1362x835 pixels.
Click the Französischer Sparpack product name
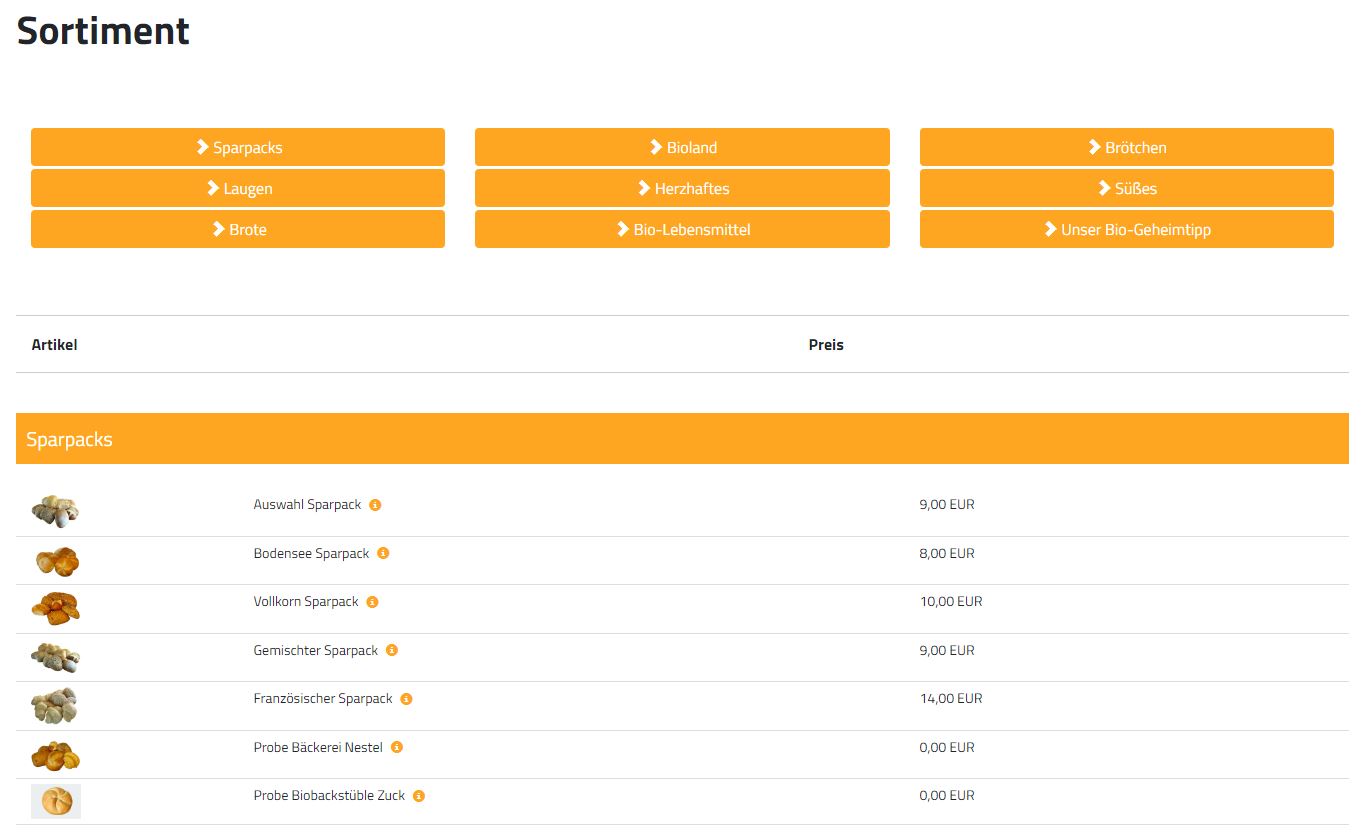pyautogui.click(x=323, y=699)
